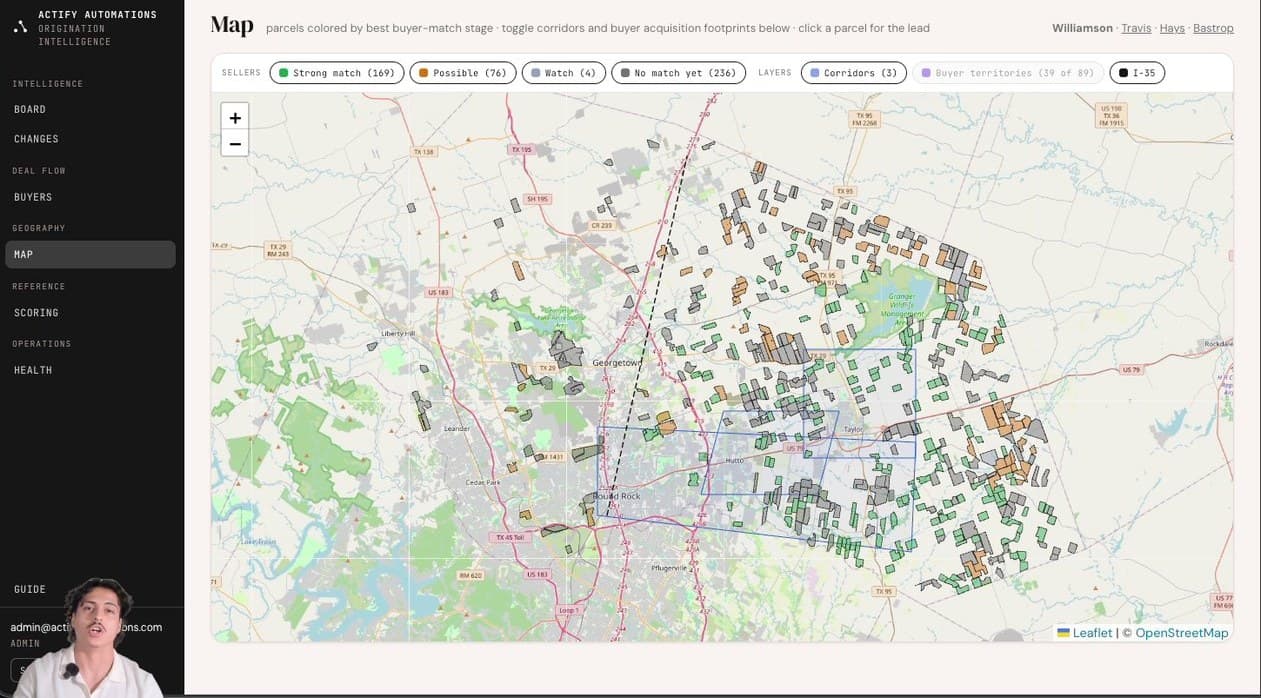Select the Williamson county label
The width and height of the screenshot is (1261, 698).
click(1082, 28)
